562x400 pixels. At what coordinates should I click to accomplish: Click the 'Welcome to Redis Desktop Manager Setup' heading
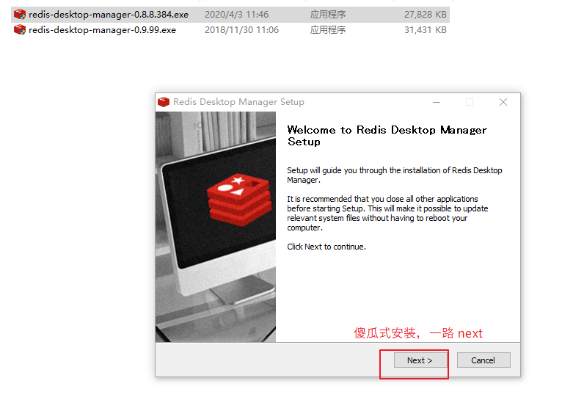[387, 135]
